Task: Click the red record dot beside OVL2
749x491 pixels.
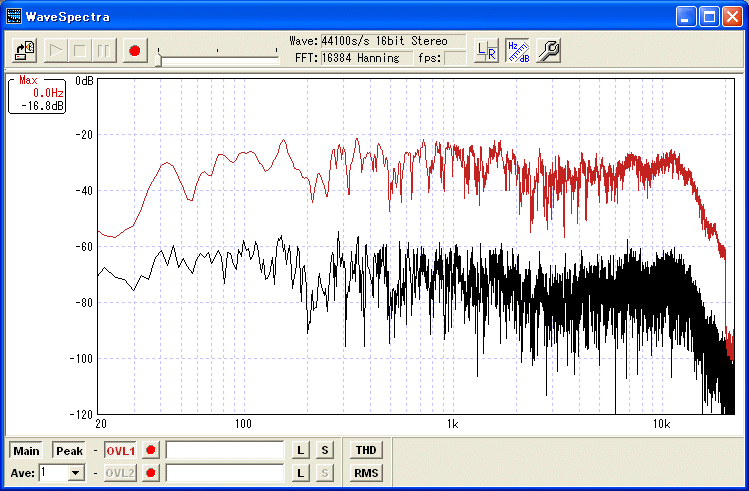Action: coord(151,473)
